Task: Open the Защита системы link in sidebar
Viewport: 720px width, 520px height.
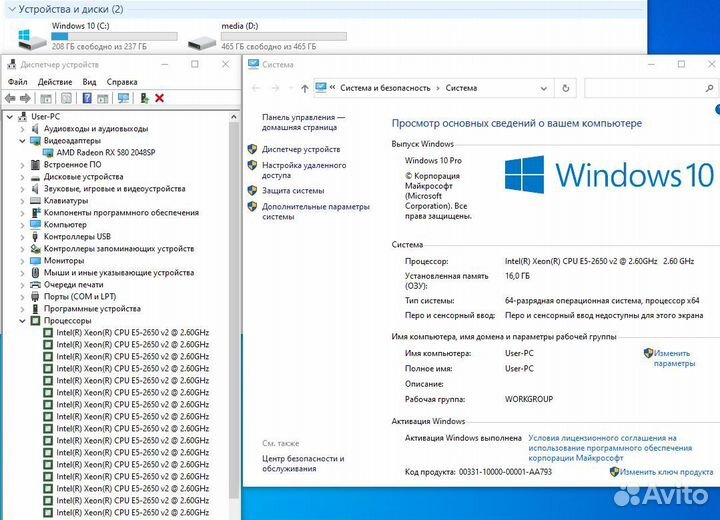Action: [x=293, y=190]
